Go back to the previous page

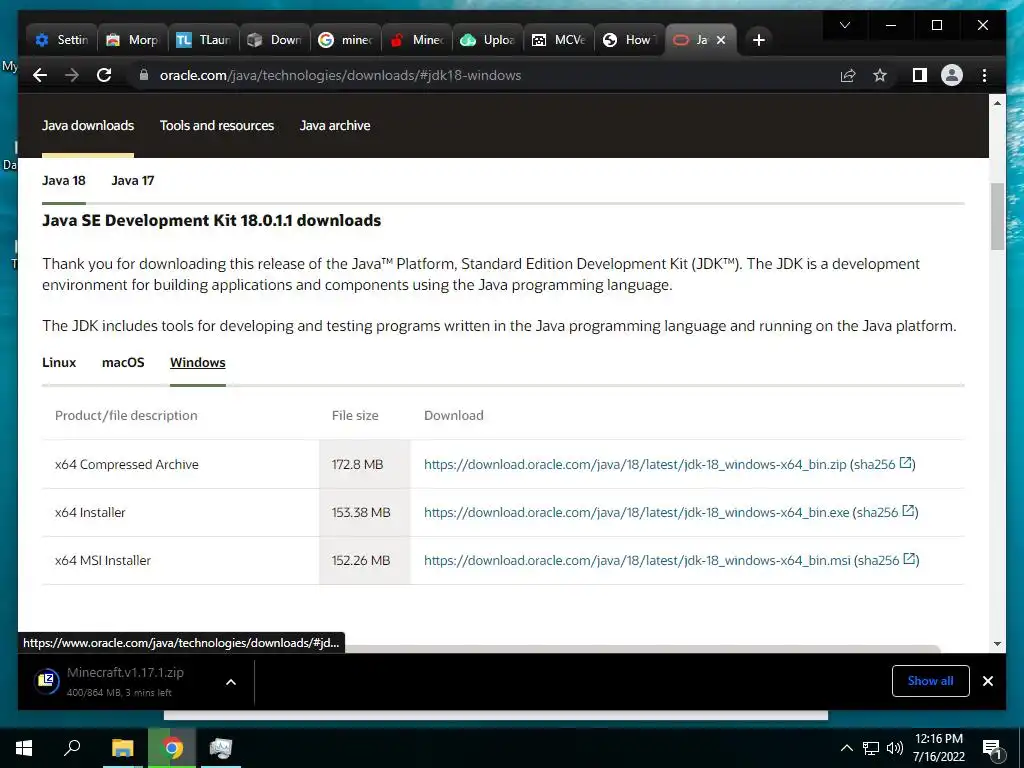point(40,75)
